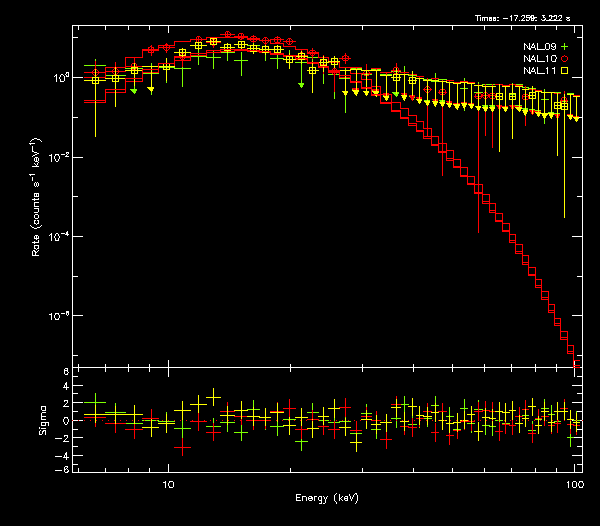Click the green plus marker for NAI_09
The image size is (600, 526).
tap(565, 47)
